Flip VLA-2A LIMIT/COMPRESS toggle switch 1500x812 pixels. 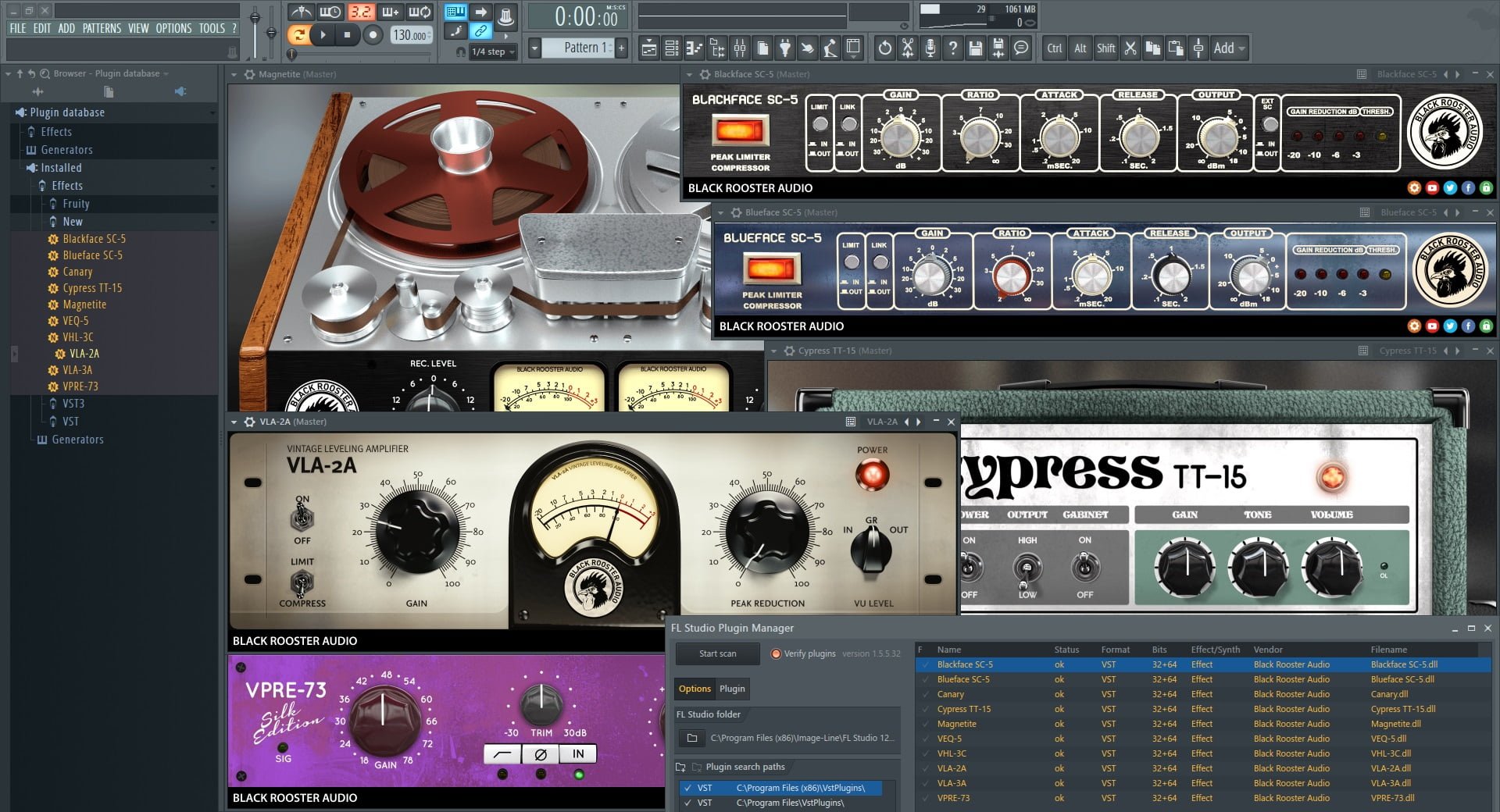pos(302,582)
